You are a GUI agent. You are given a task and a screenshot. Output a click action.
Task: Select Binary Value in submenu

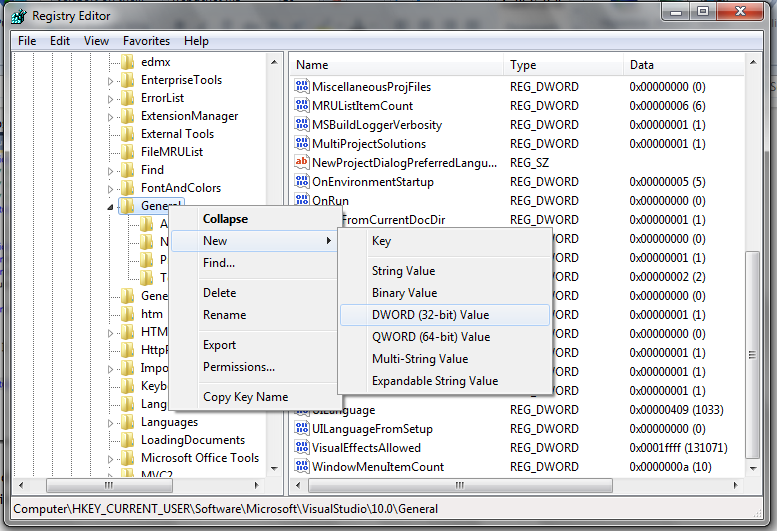click(445, 293)
